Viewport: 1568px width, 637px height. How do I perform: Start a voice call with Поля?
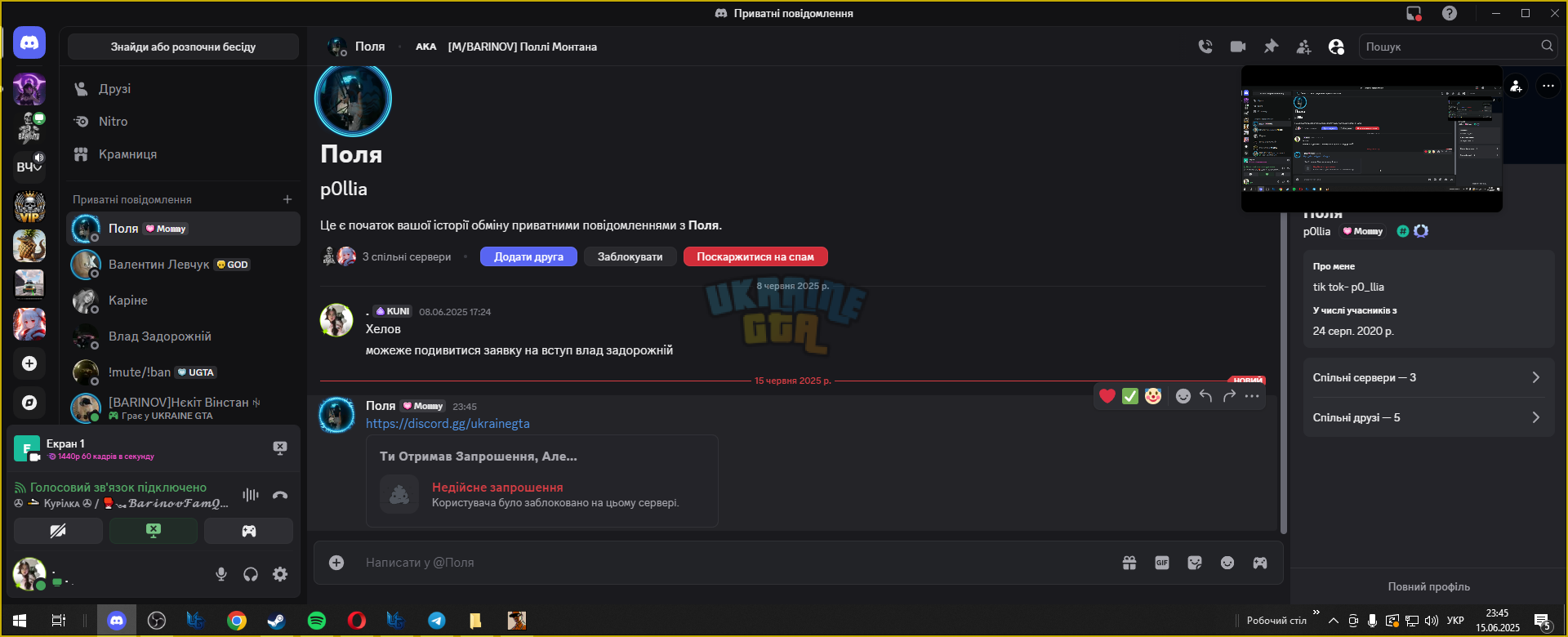(x=1205, y=47)
